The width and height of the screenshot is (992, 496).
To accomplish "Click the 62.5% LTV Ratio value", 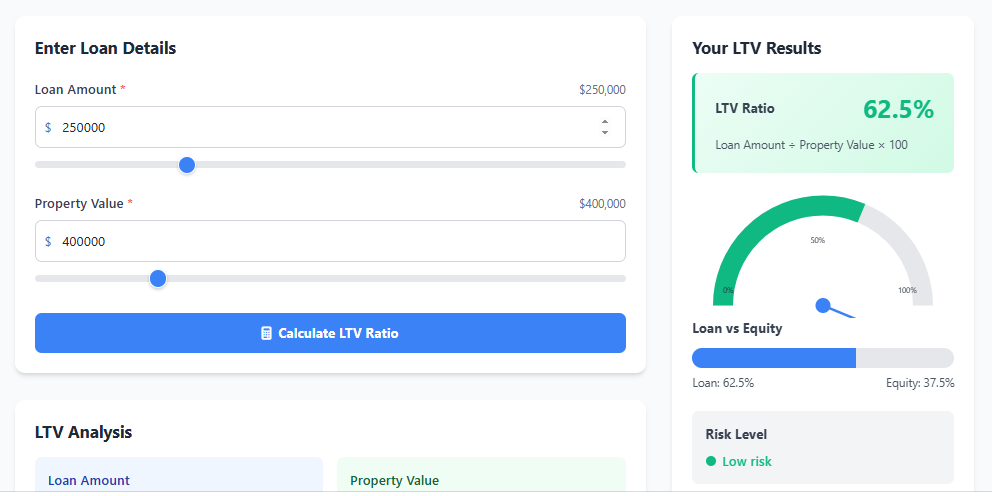I will pyautogui.click(x=898, y=109).
